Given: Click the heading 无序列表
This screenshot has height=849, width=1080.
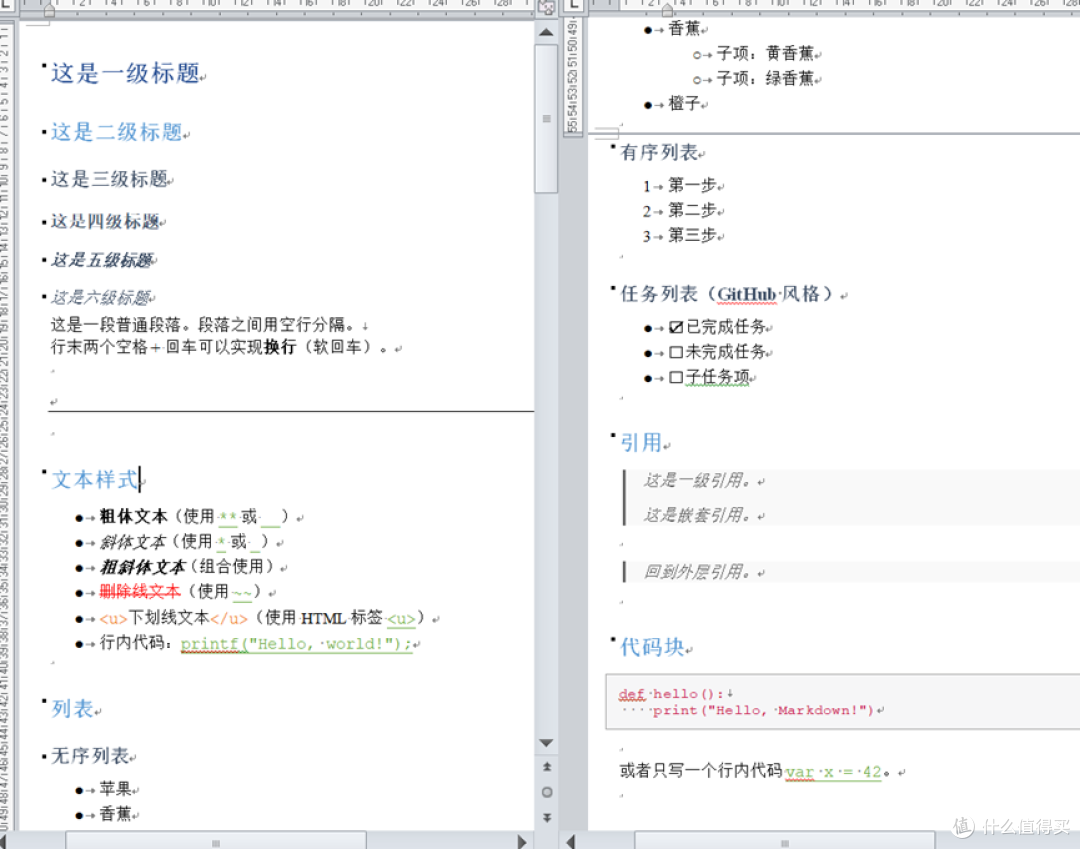Looking at the screenshot, I should click(90, 756).
